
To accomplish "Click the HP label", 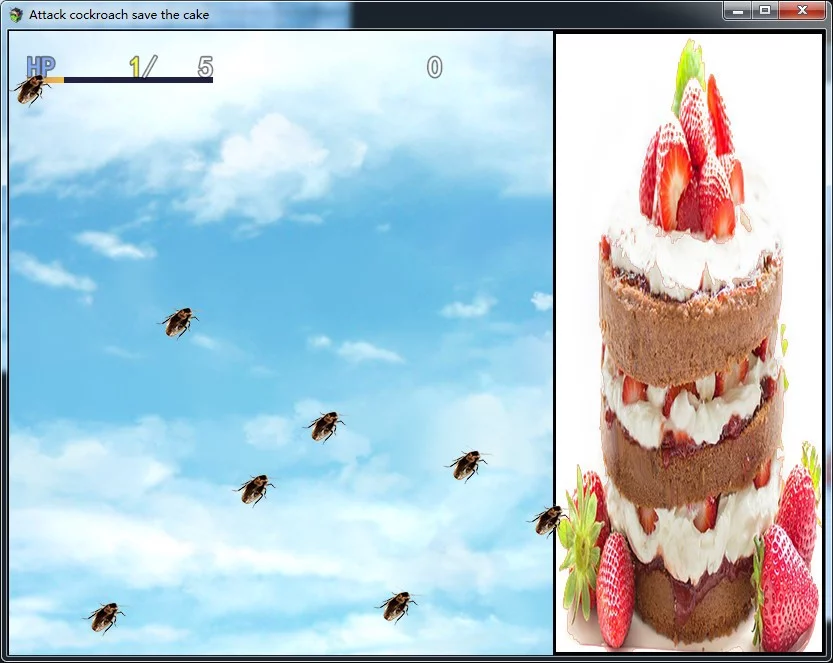I will (x=41, y=67).
